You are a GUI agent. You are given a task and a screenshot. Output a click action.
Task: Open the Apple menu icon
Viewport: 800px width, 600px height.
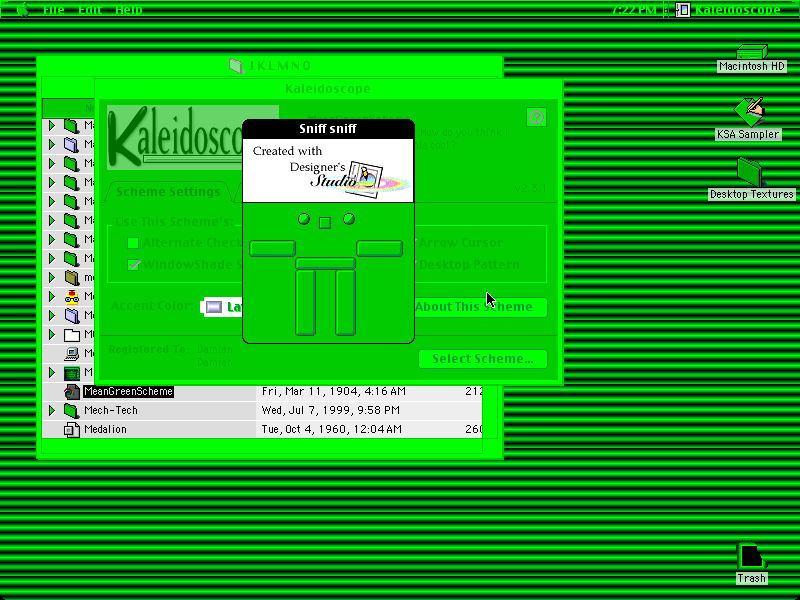[x=23, y=9]
